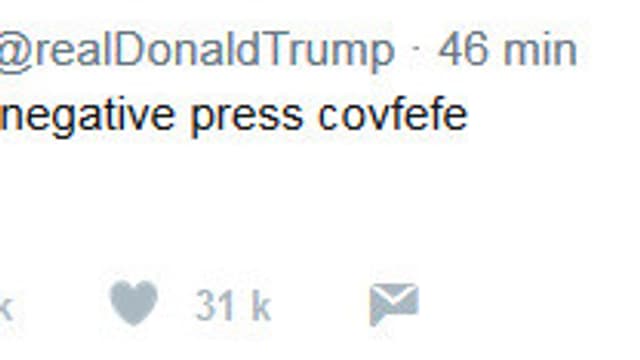This screenshot has height=360, width=640.
Task: Open the @realDonaldTrump profile handle
Action: point(197,50)
